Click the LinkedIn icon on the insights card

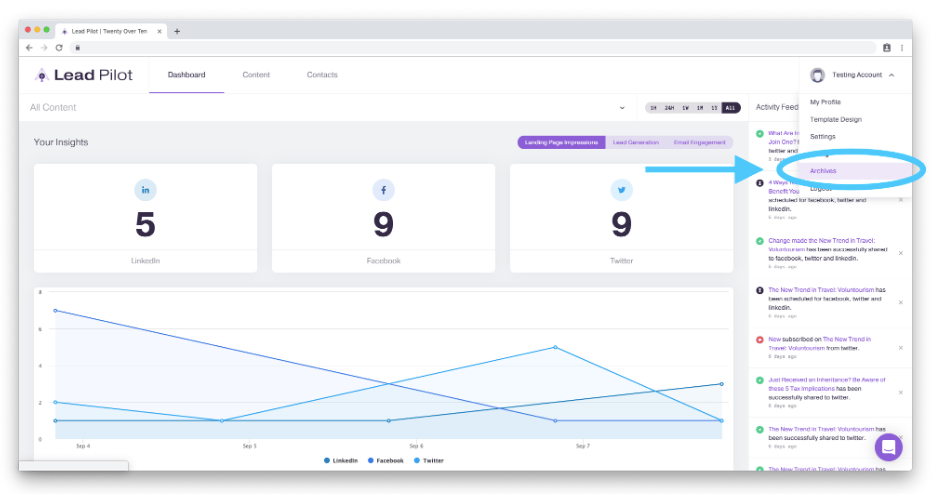coord(145,190)
